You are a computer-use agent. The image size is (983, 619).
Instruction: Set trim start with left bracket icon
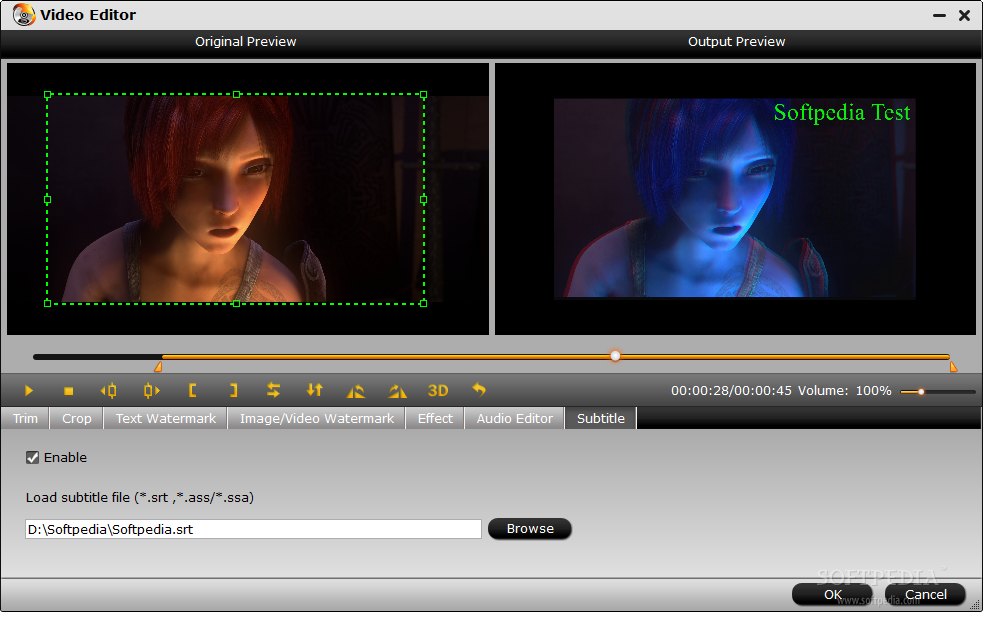point(192,391)
